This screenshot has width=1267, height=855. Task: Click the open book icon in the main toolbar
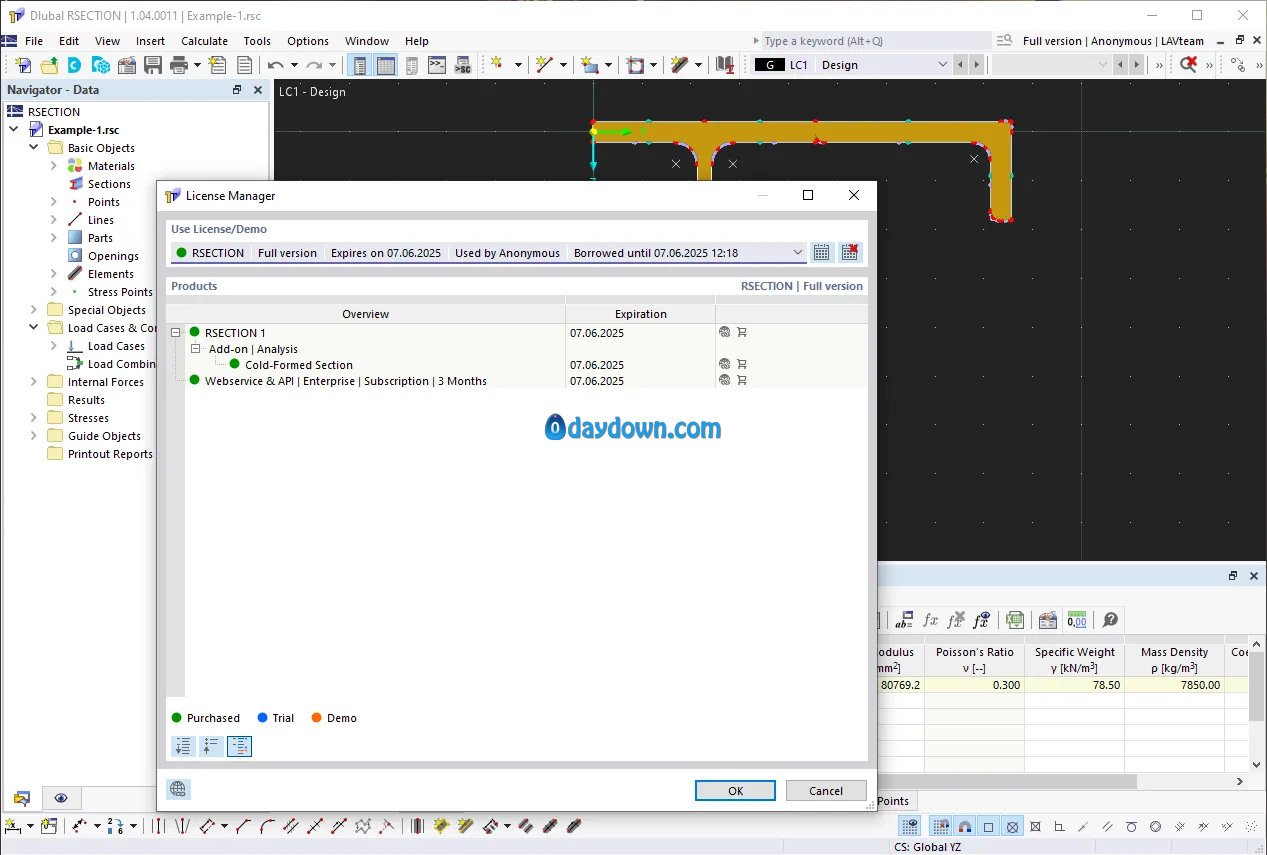(x=725, y=65)
